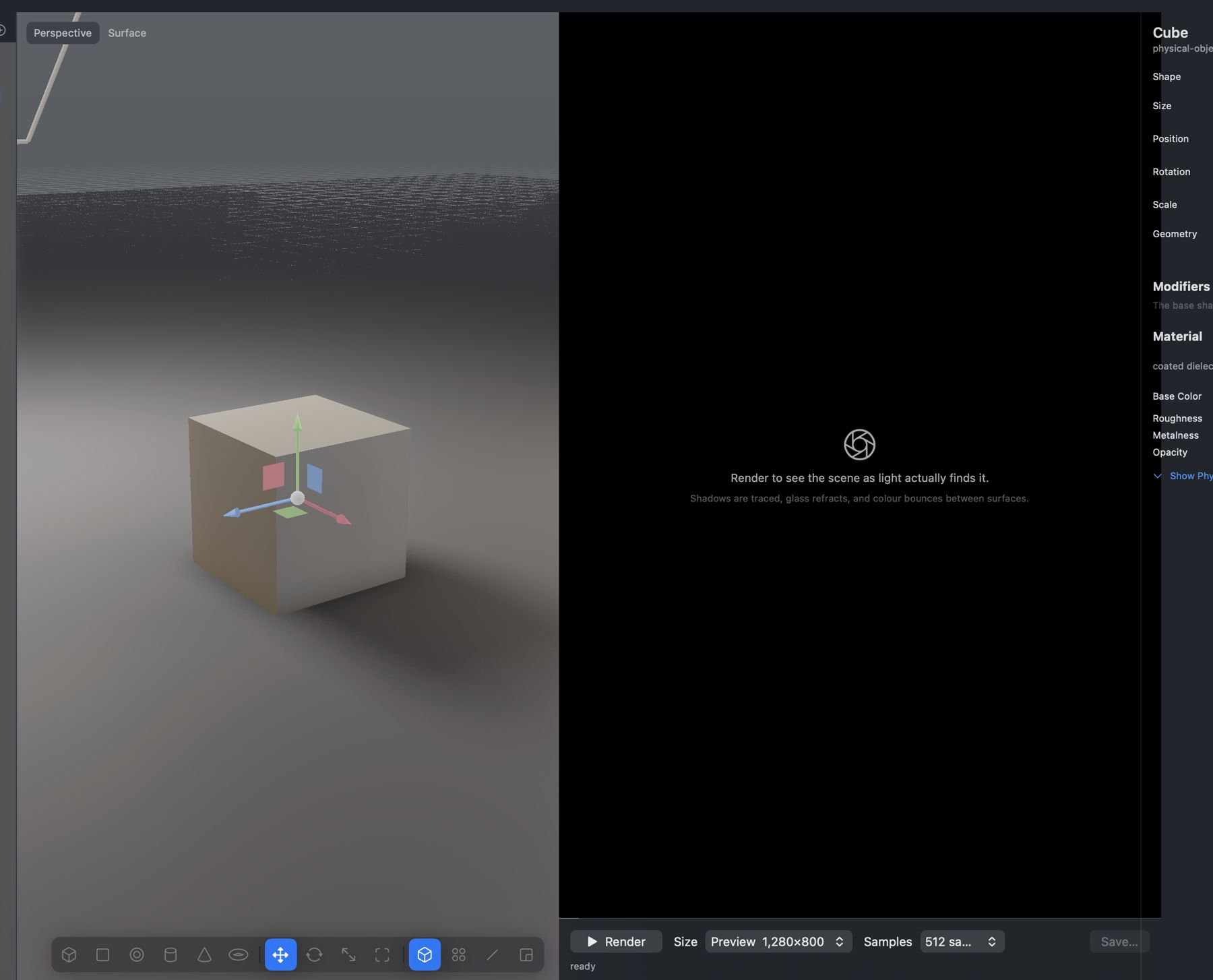Select the Move tool
1213x980 pixels.
coord(280,954)
